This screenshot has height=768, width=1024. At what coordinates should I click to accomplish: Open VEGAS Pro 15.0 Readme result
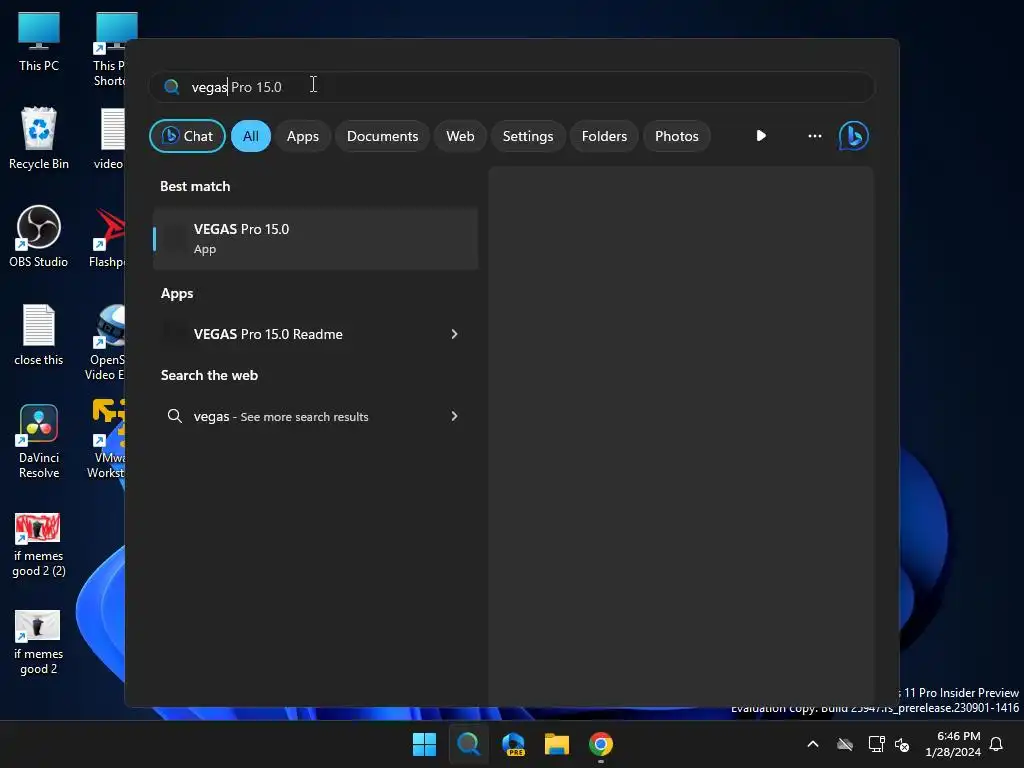(315, 334)
